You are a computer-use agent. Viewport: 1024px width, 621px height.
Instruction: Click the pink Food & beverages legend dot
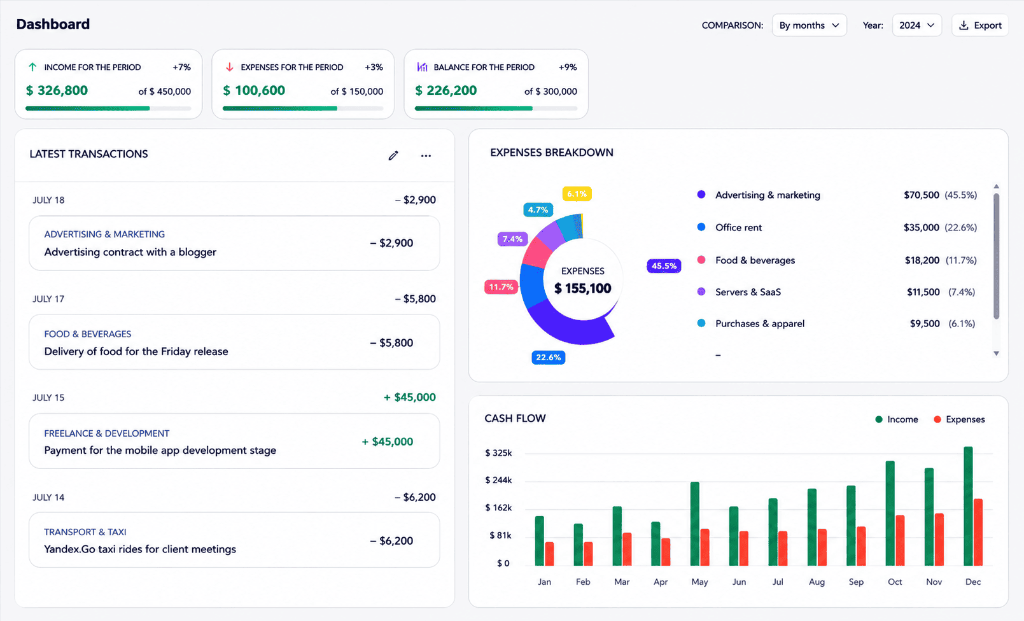[701, 260]
